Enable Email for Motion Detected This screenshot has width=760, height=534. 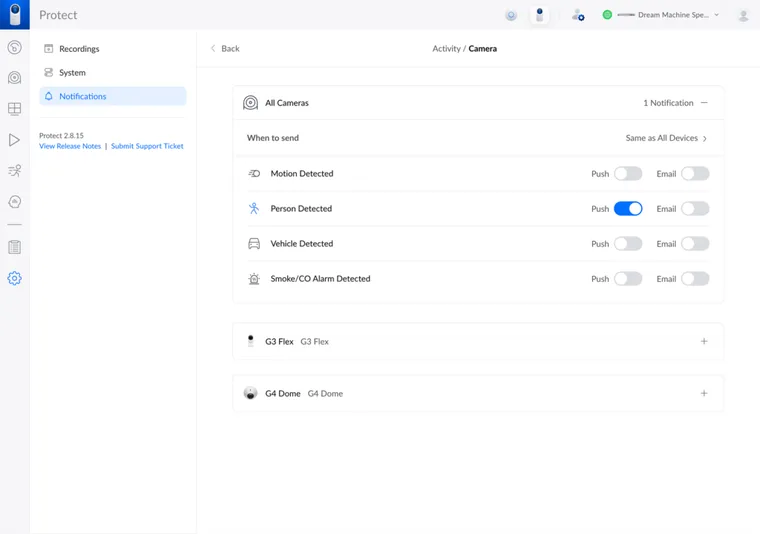tap(695, 173)
